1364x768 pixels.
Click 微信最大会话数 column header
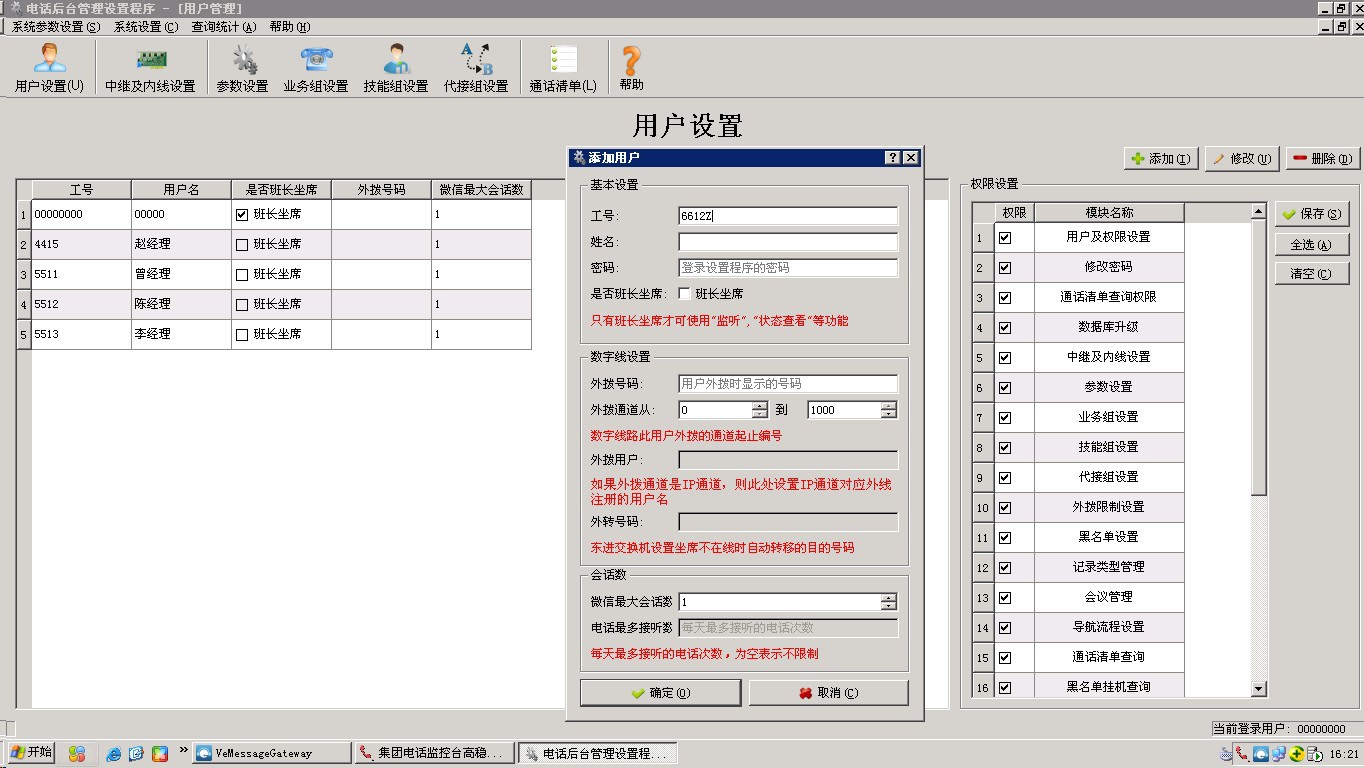tap(481, 189)
